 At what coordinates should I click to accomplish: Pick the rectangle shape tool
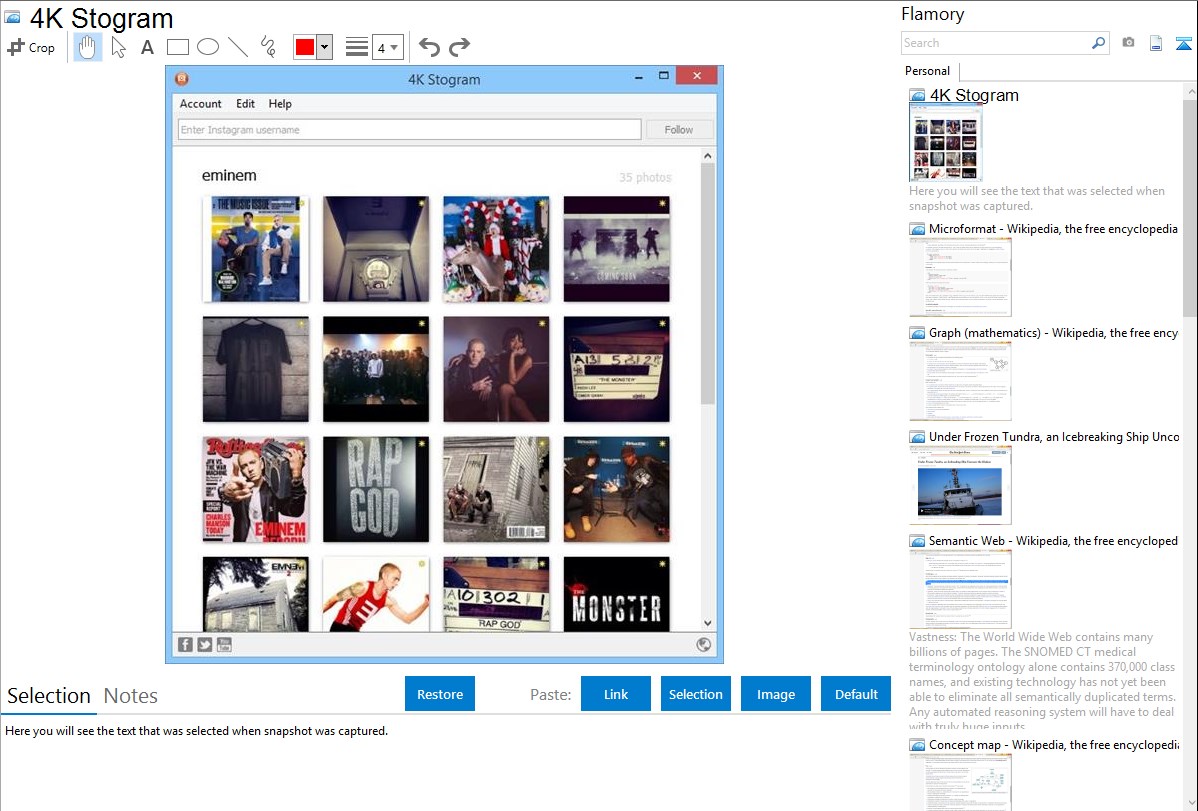click(177, 47)
